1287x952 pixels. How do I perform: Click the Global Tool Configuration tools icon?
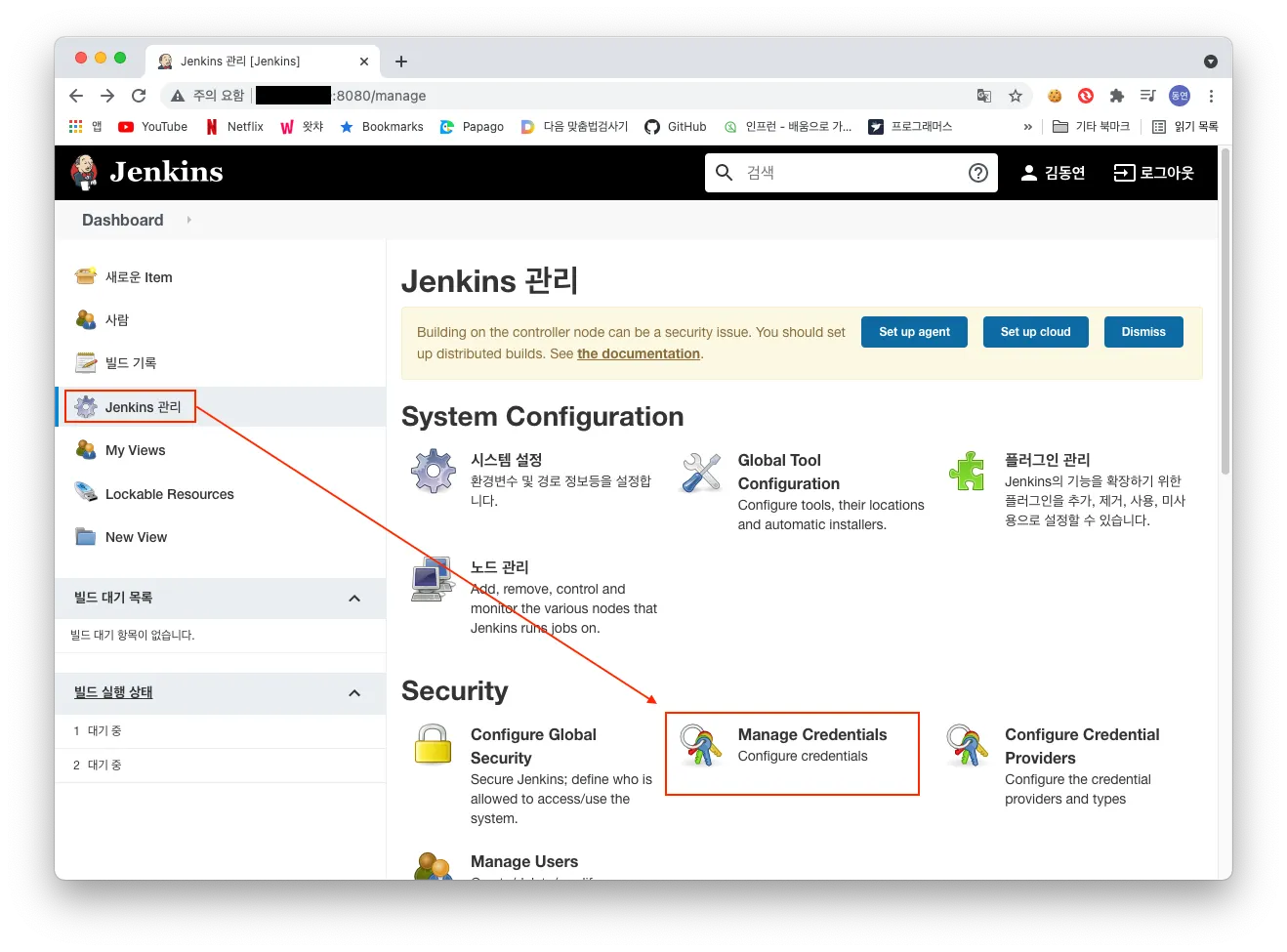click(x=701, y=472)
